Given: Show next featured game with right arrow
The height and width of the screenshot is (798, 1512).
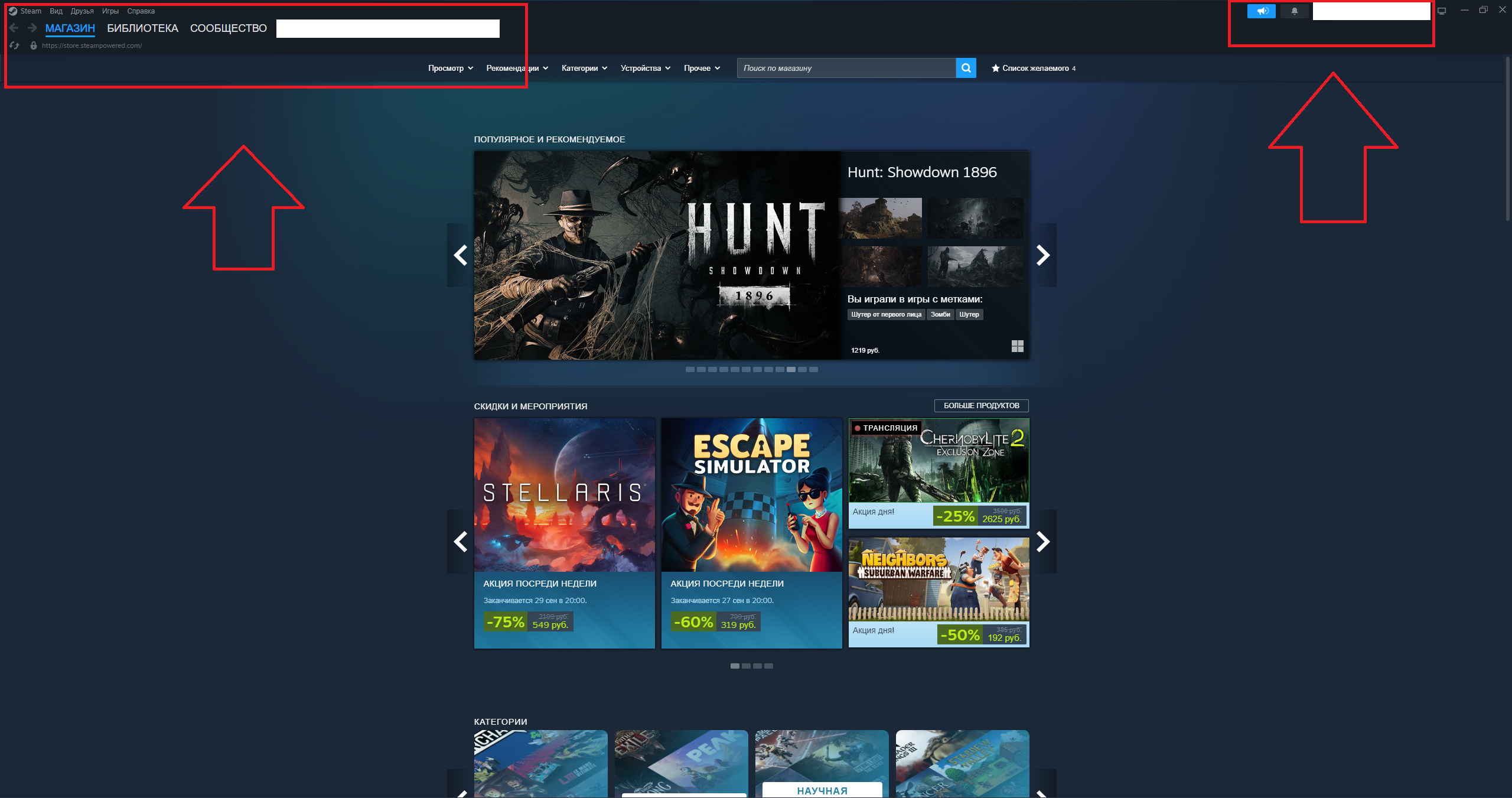Looking at the screenshot, I should (1043, 255).
